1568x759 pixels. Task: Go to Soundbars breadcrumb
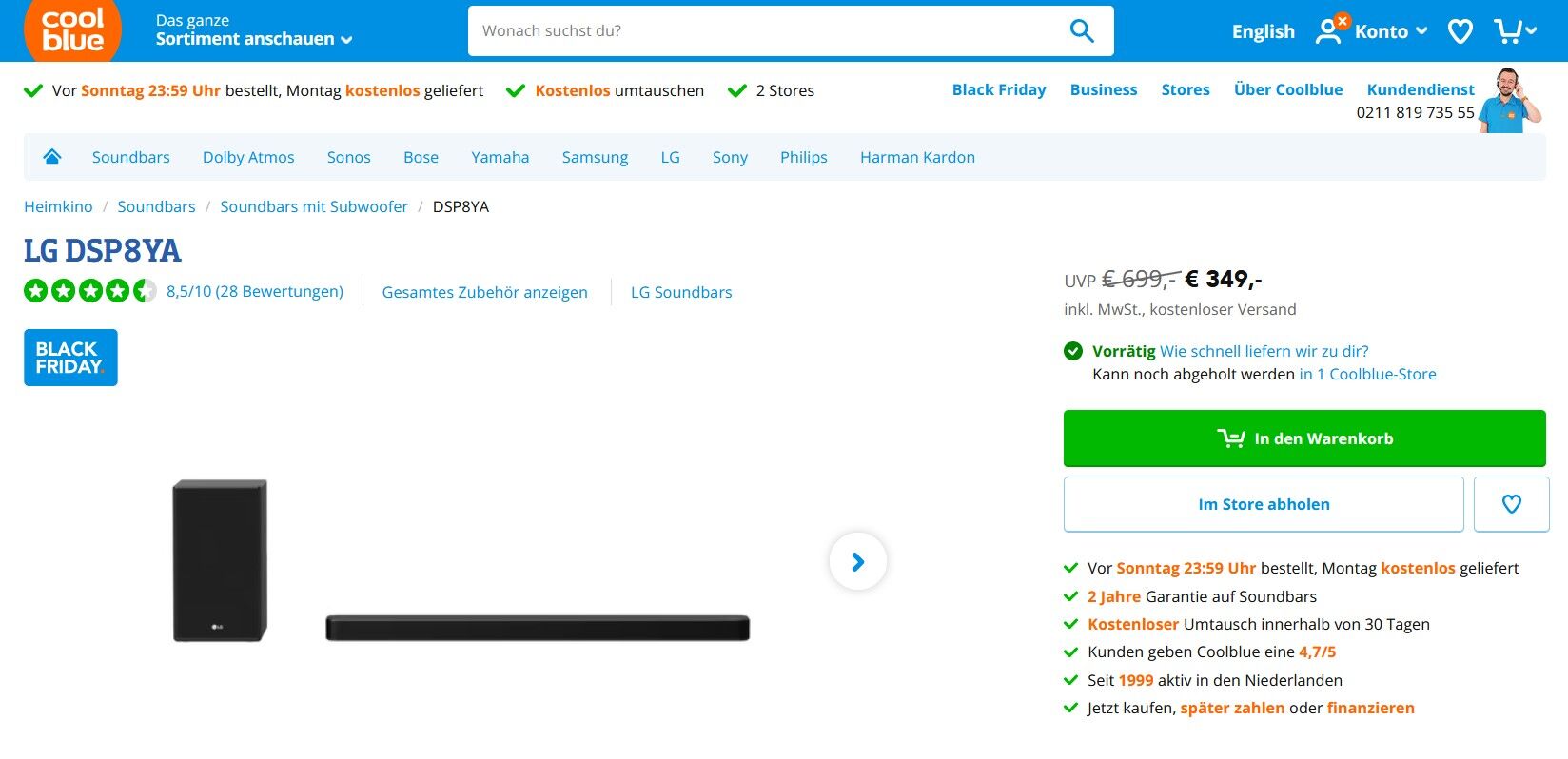[156, 206]
